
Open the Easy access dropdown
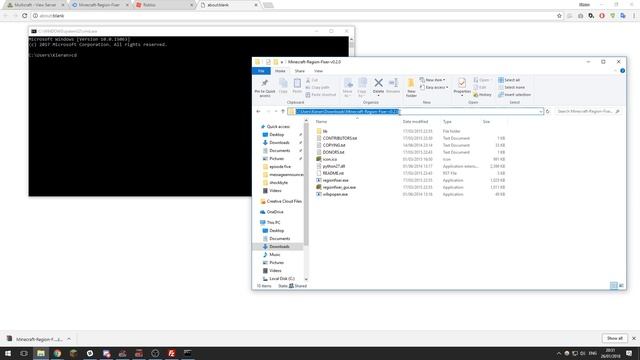tap(434, 87)
